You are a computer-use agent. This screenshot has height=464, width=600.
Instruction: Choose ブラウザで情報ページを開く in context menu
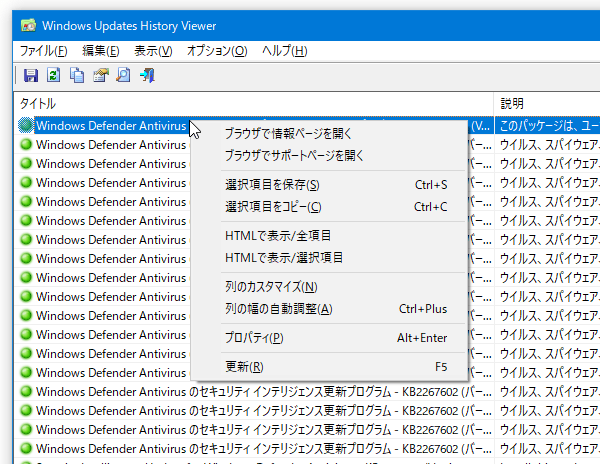click(329, 134)
